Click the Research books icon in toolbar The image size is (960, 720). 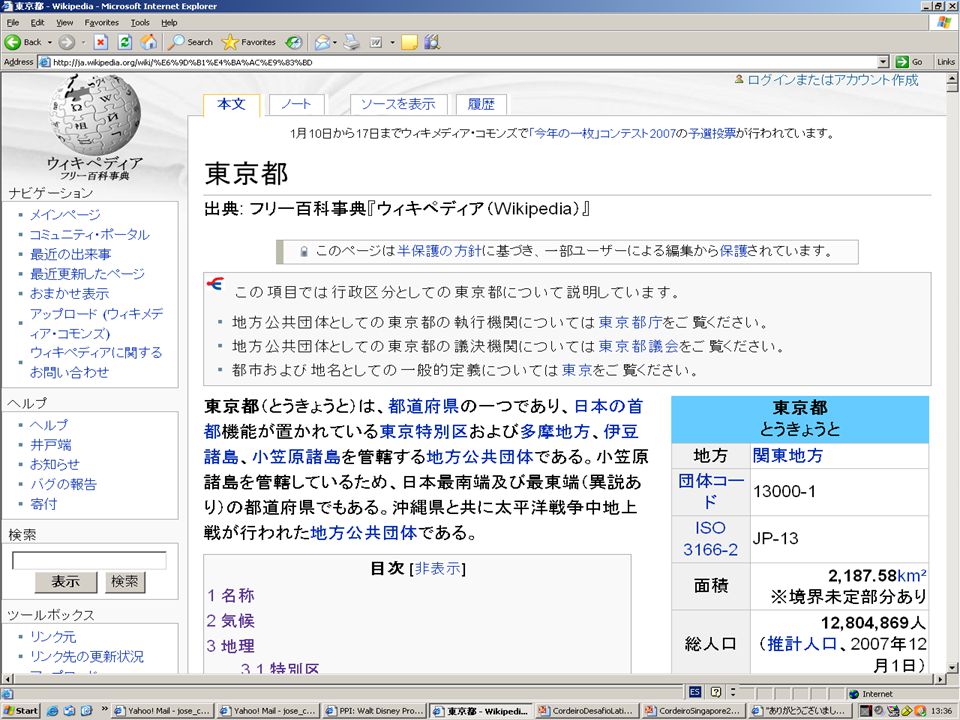click(432, 42)
